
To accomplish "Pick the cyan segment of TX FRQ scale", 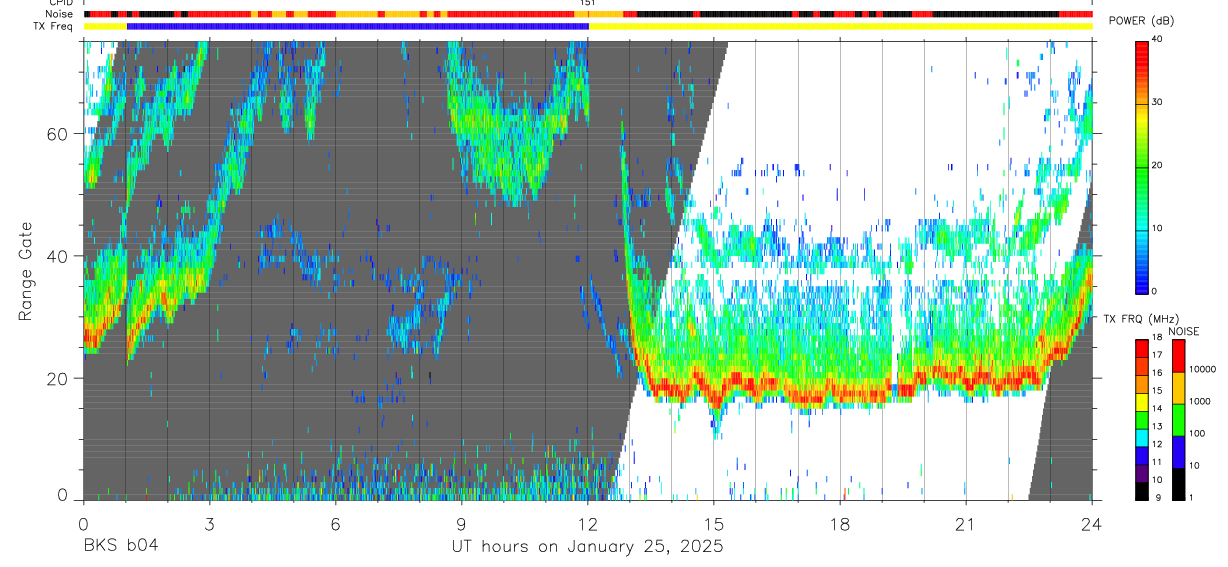I will [x=1141, y=436].
